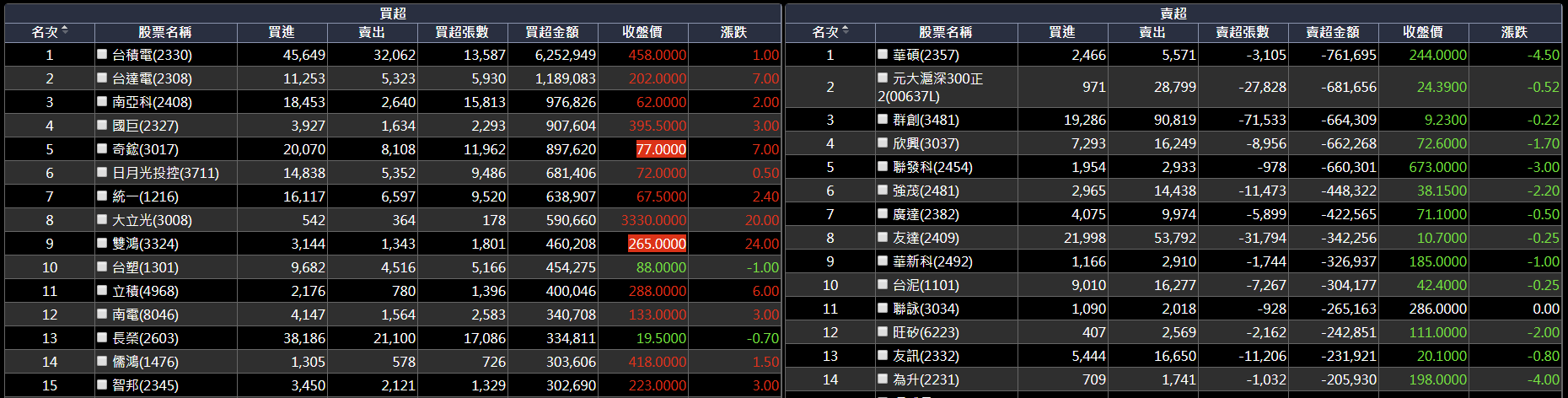The image size is (1568, 398).
Task: Click the 收盤價 header in 買超 table
Action: coord(642,32)
